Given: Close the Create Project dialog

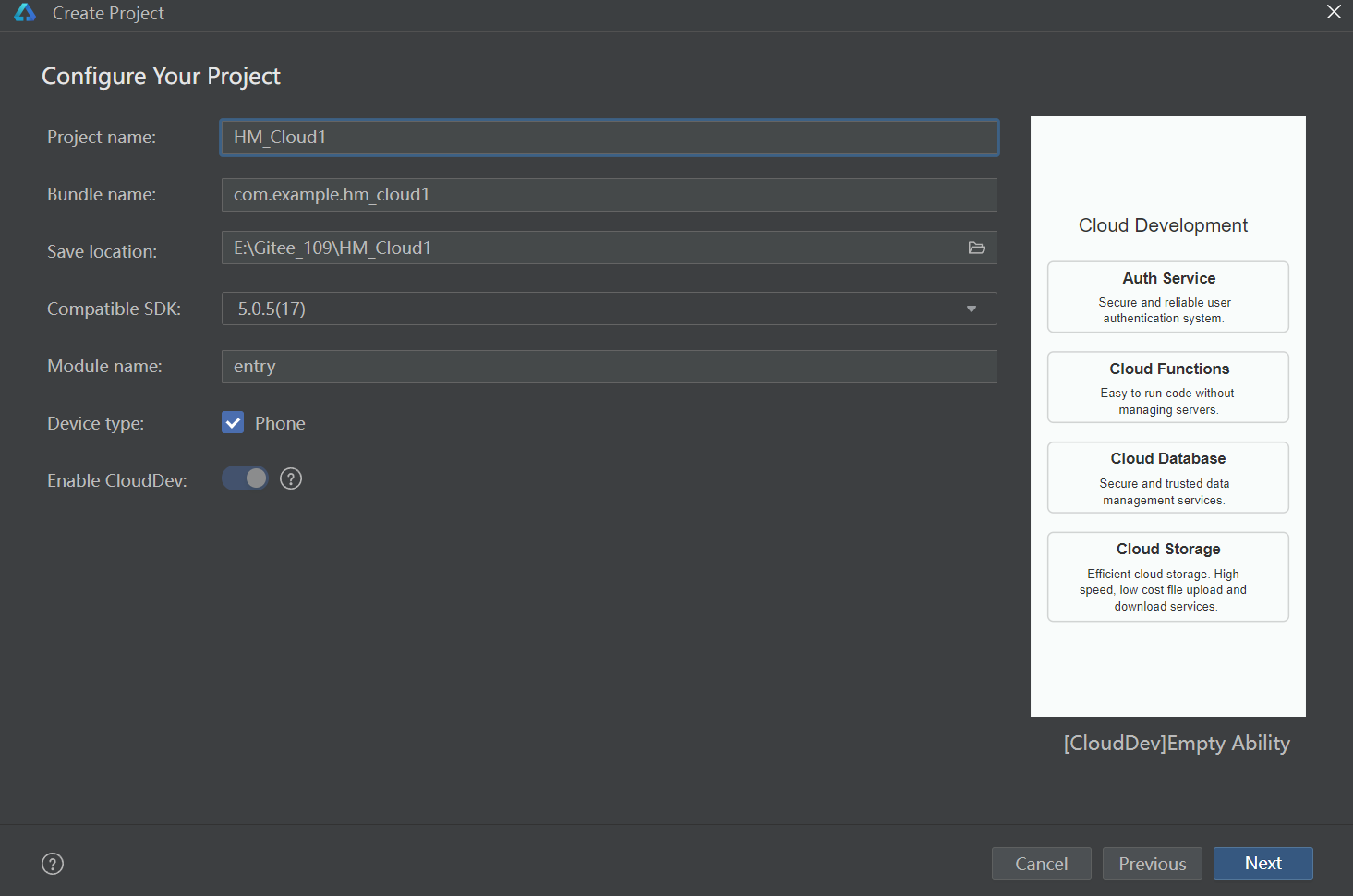Looking at the screenshot, I should click(x=1334, y=12).
